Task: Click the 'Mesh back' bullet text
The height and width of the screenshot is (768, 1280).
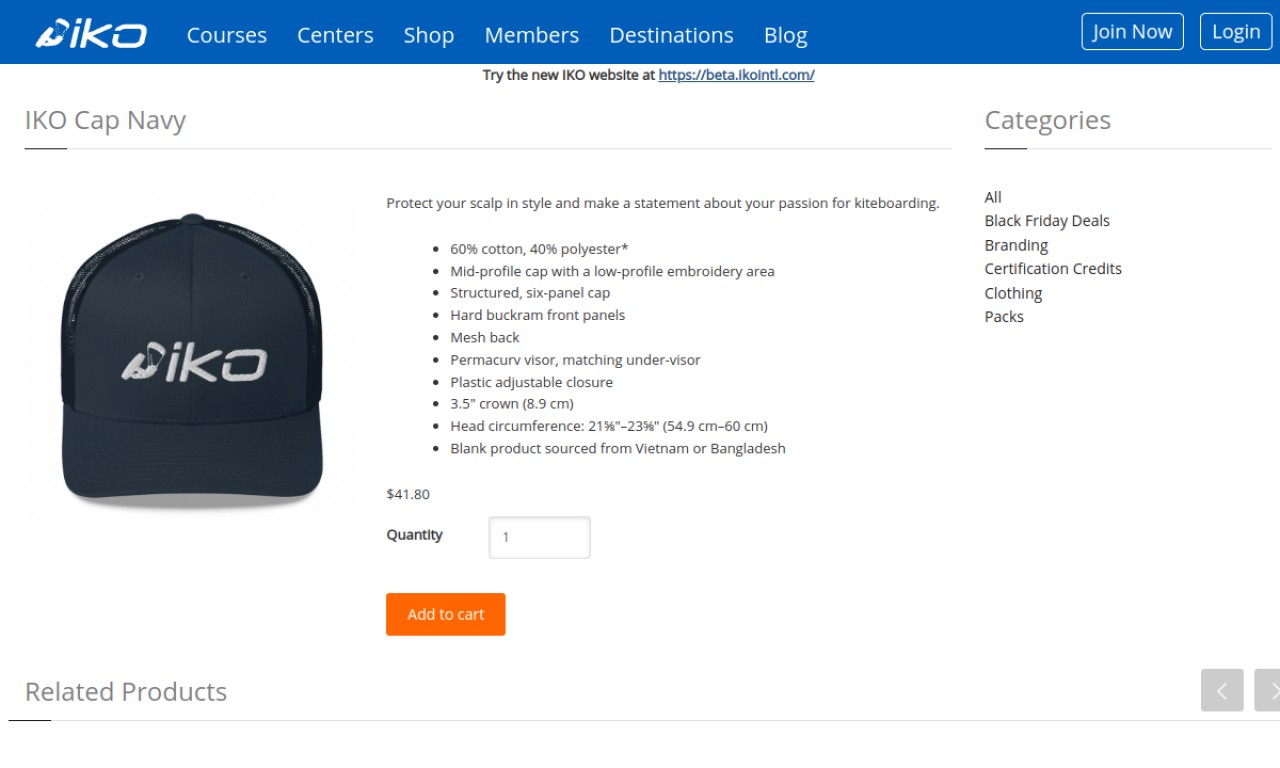Action: tap(485, 338)
